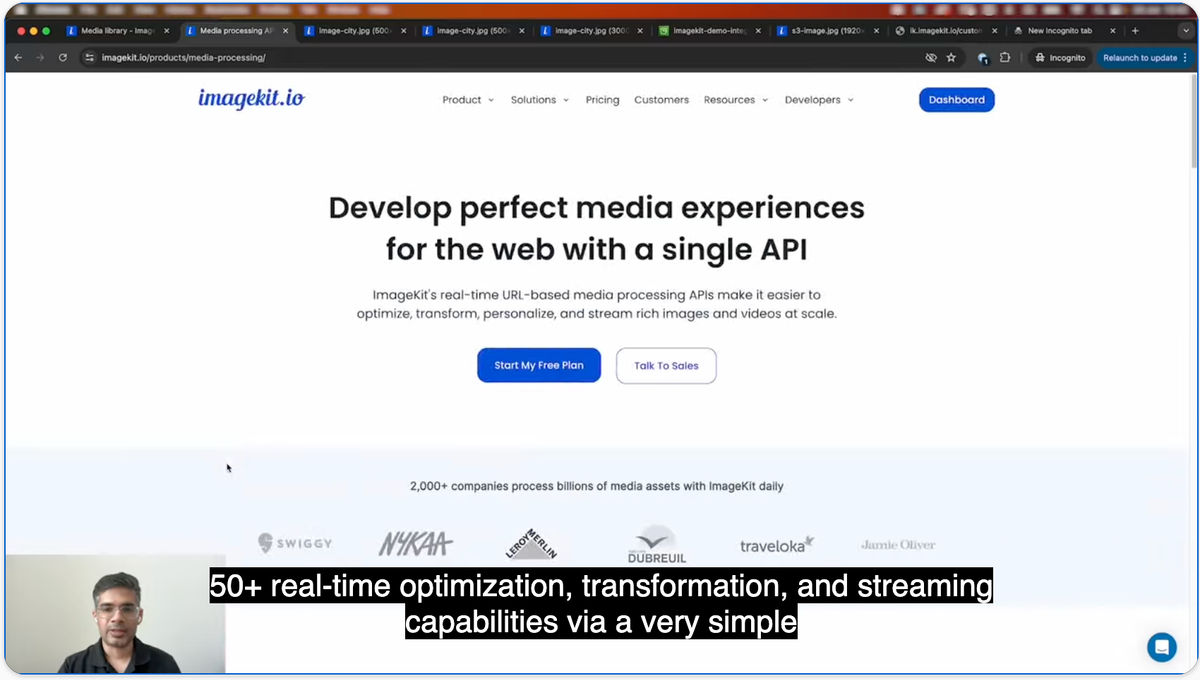Switch to the Media library tab
Viewport: 1200px width, 680px height.
point(119,31)
